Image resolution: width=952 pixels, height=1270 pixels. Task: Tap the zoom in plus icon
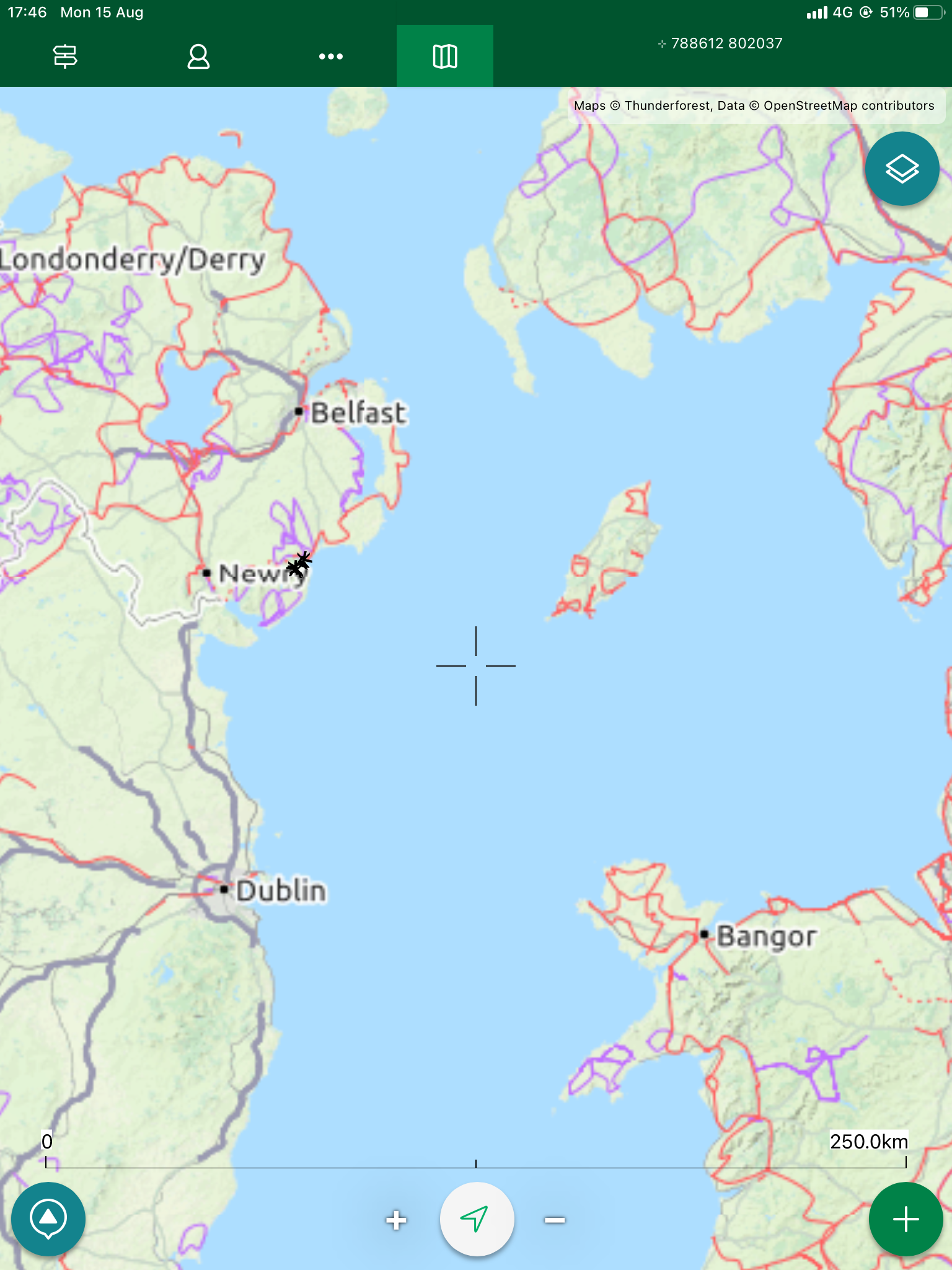point(396,1220)
